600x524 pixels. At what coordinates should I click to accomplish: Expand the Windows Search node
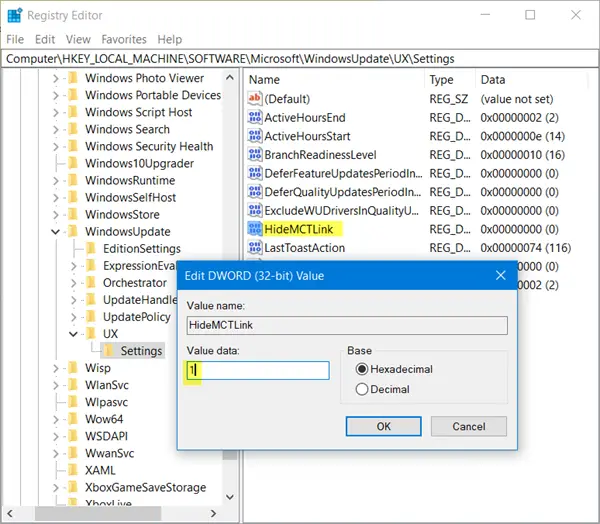(x=56, y=129)
